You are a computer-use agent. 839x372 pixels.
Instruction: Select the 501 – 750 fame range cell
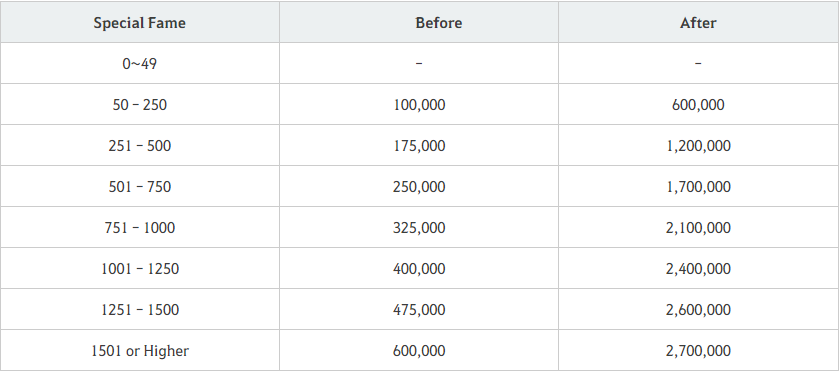tap(140, 186)
